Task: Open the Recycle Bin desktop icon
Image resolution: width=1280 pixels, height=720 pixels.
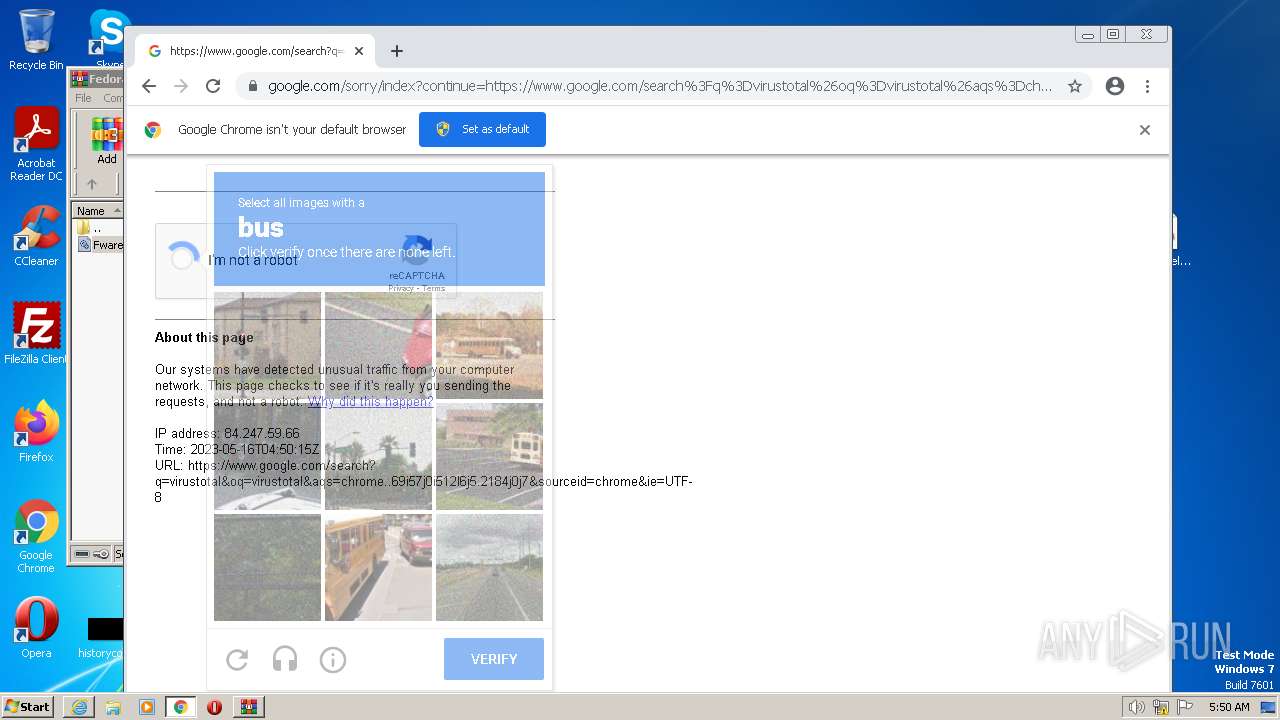Action: click(x=35, y=40)
